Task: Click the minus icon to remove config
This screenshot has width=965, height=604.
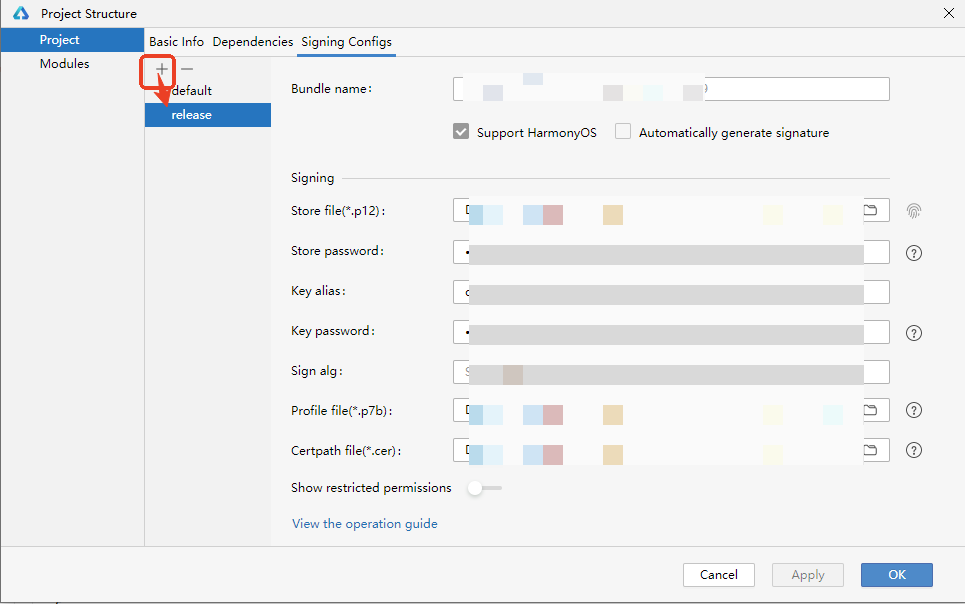Action: click(x=186, y=69)
